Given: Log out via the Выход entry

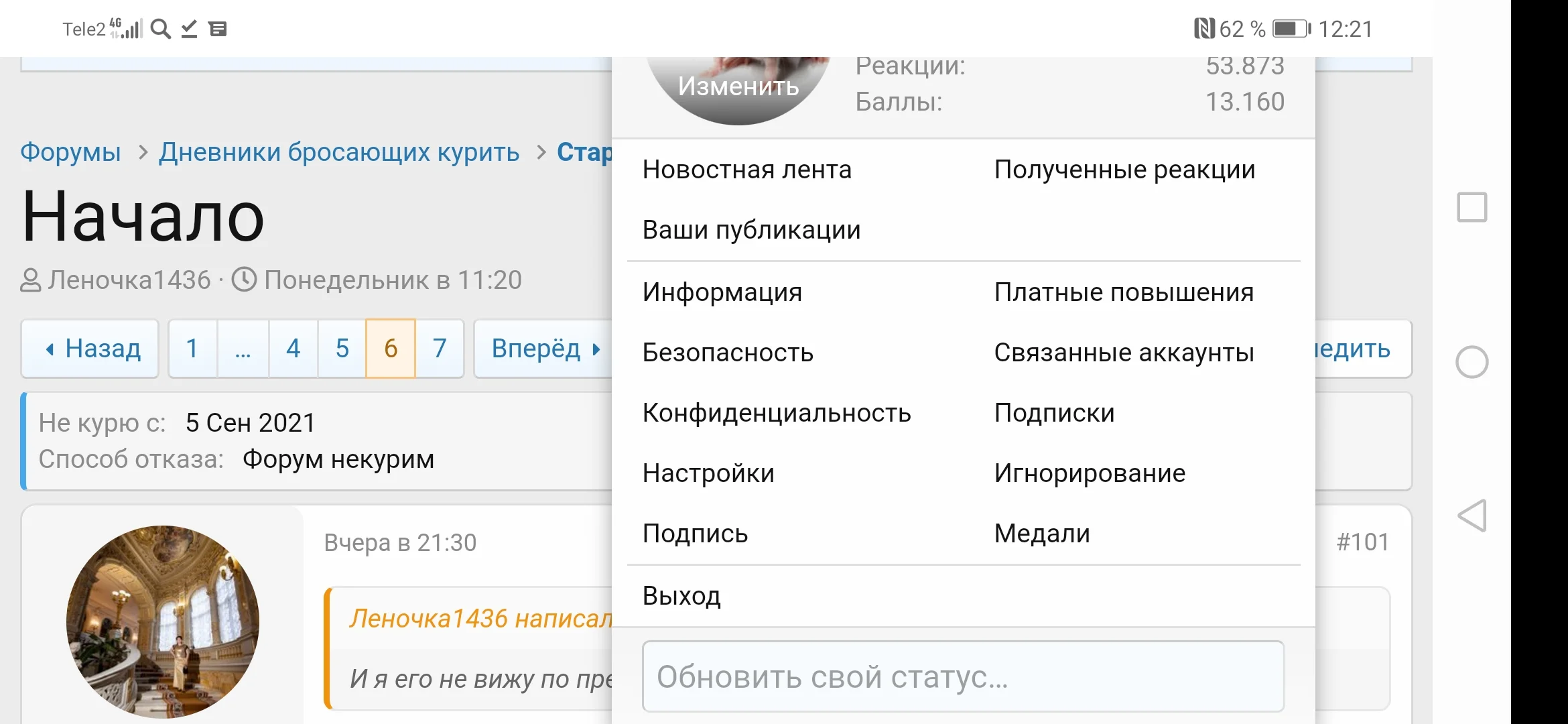Looking at the screenshot, I should pyautogui.click(x=681, y=594).
